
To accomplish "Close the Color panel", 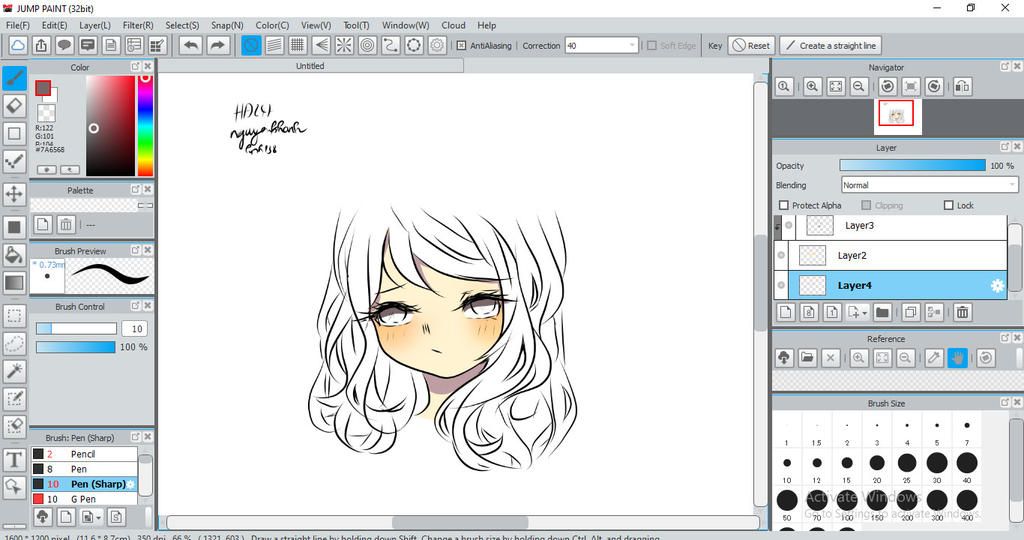I will coord(148,67).
